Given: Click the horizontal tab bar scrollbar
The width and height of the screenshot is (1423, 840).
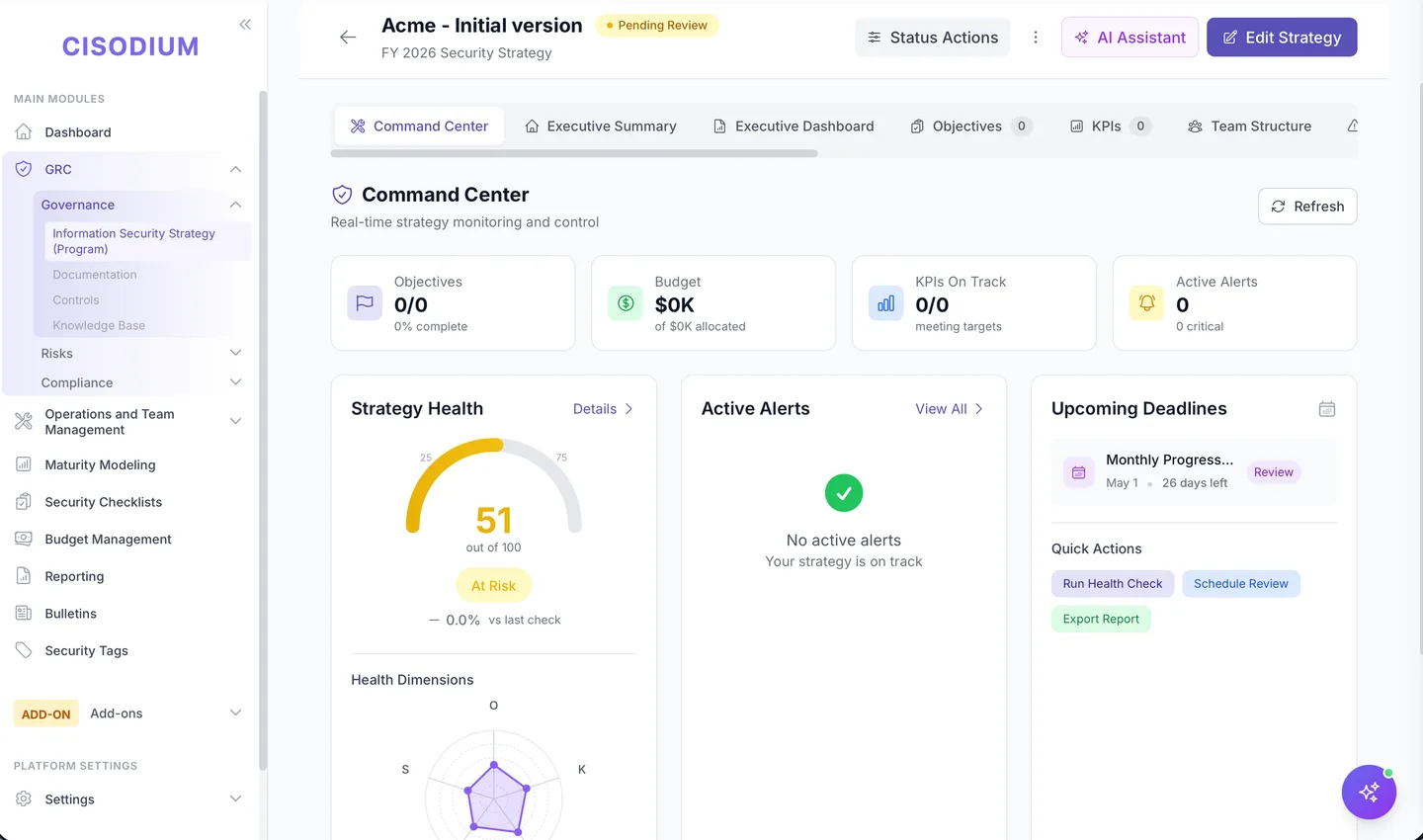Looking at the screenshot, I should [574, 153].
